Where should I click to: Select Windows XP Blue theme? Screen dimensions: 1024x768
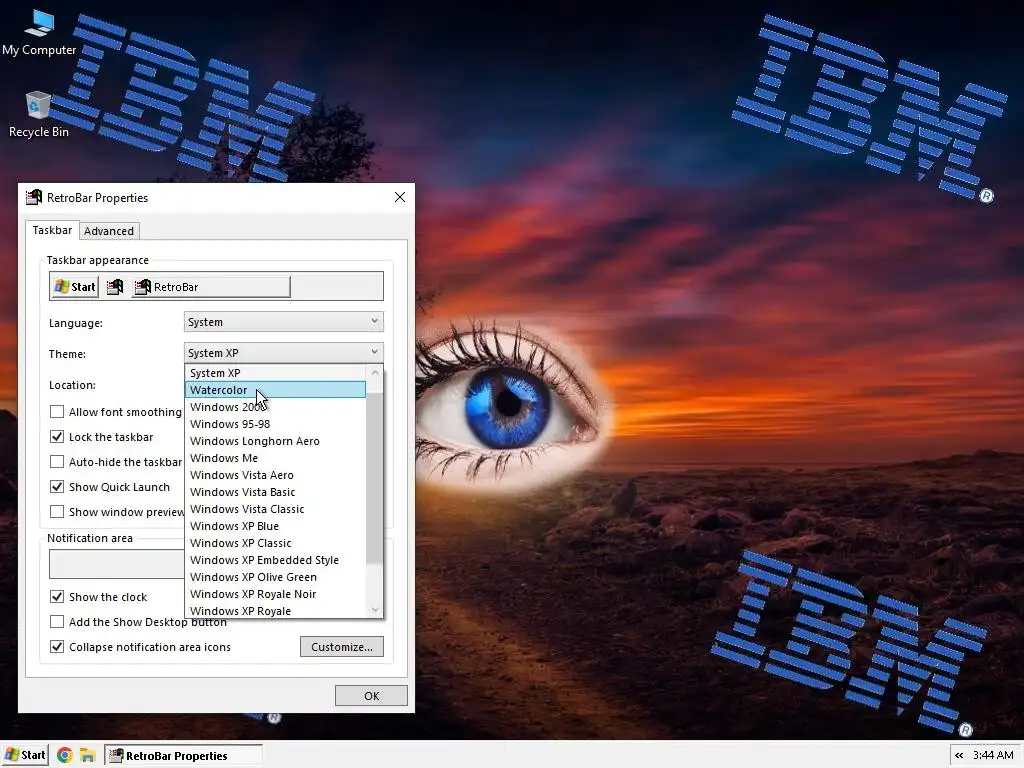click(276, 526)
